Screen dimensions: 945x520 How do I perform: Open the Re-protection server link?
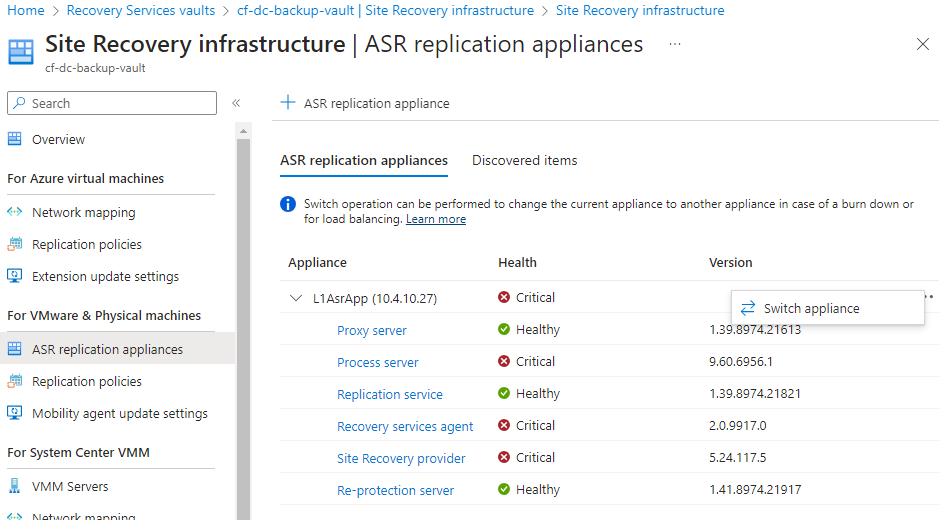tap(395, 490)
